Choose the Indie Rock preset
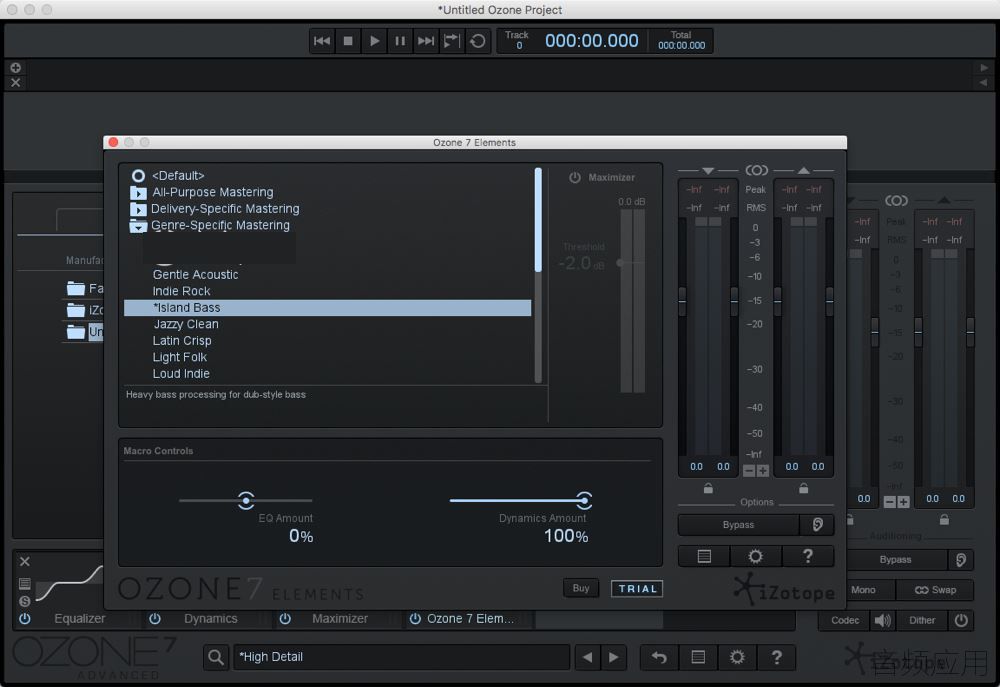Screen dimensions: 1000x687 pyautogui.click(x=181, y=292)
